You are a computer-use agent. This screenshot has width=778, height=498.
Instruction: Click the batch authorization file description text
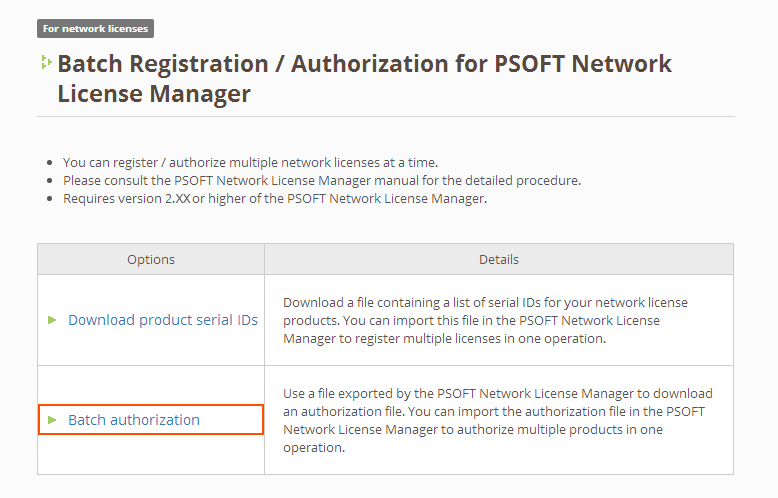coord(497,420)
